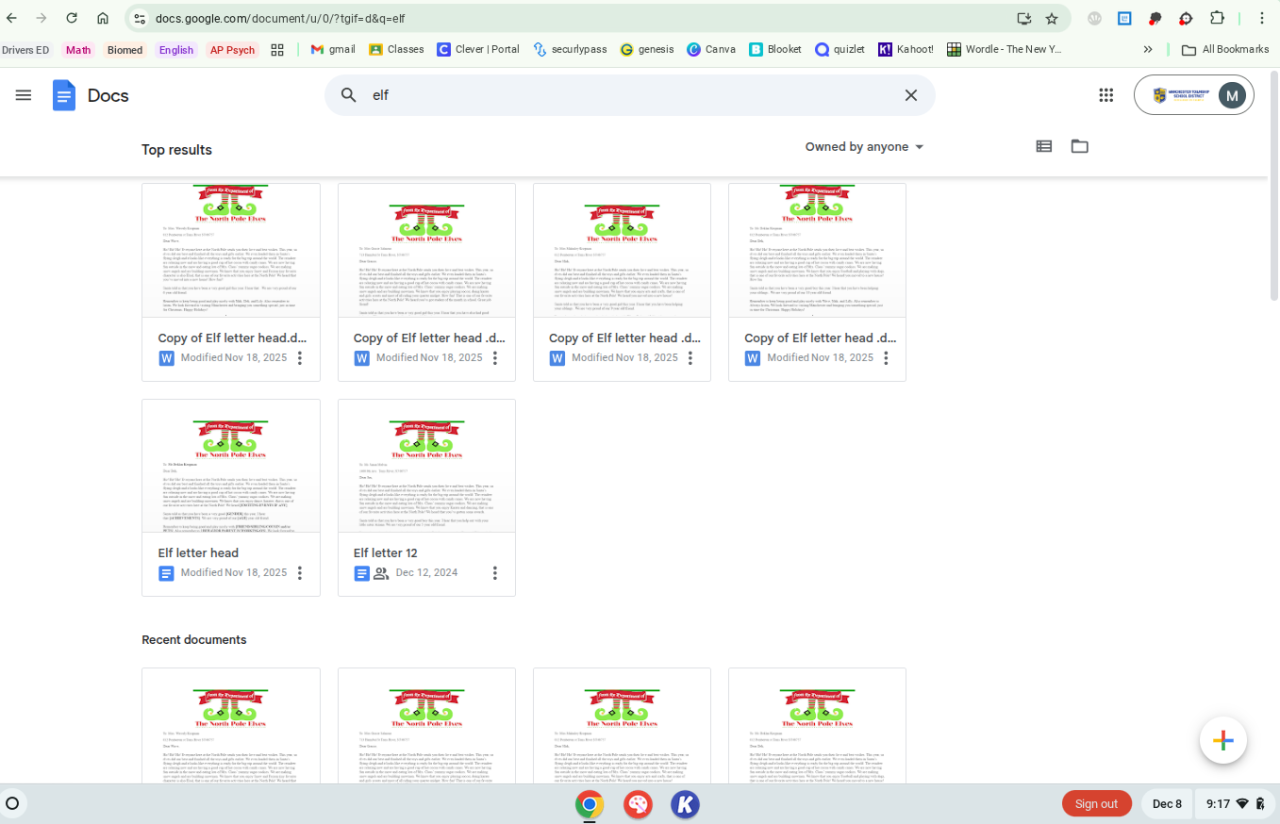
Task: Open the 'Math' bookmark folder
Action: (x=78, y=50)
